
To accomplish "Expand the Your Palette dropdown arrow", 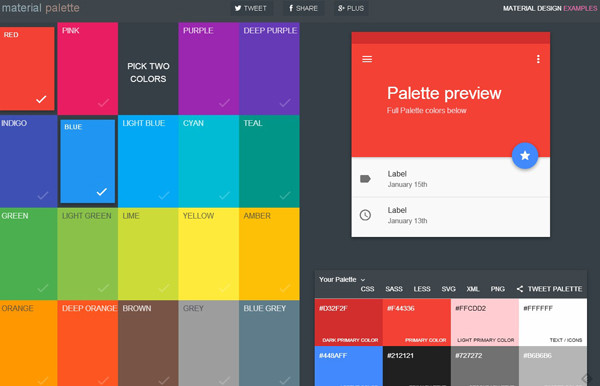I will (x=363, y=280).
